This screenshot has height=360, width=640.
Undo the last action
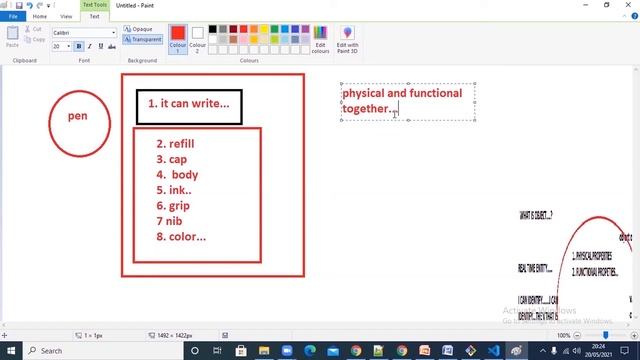pos(29,5)
